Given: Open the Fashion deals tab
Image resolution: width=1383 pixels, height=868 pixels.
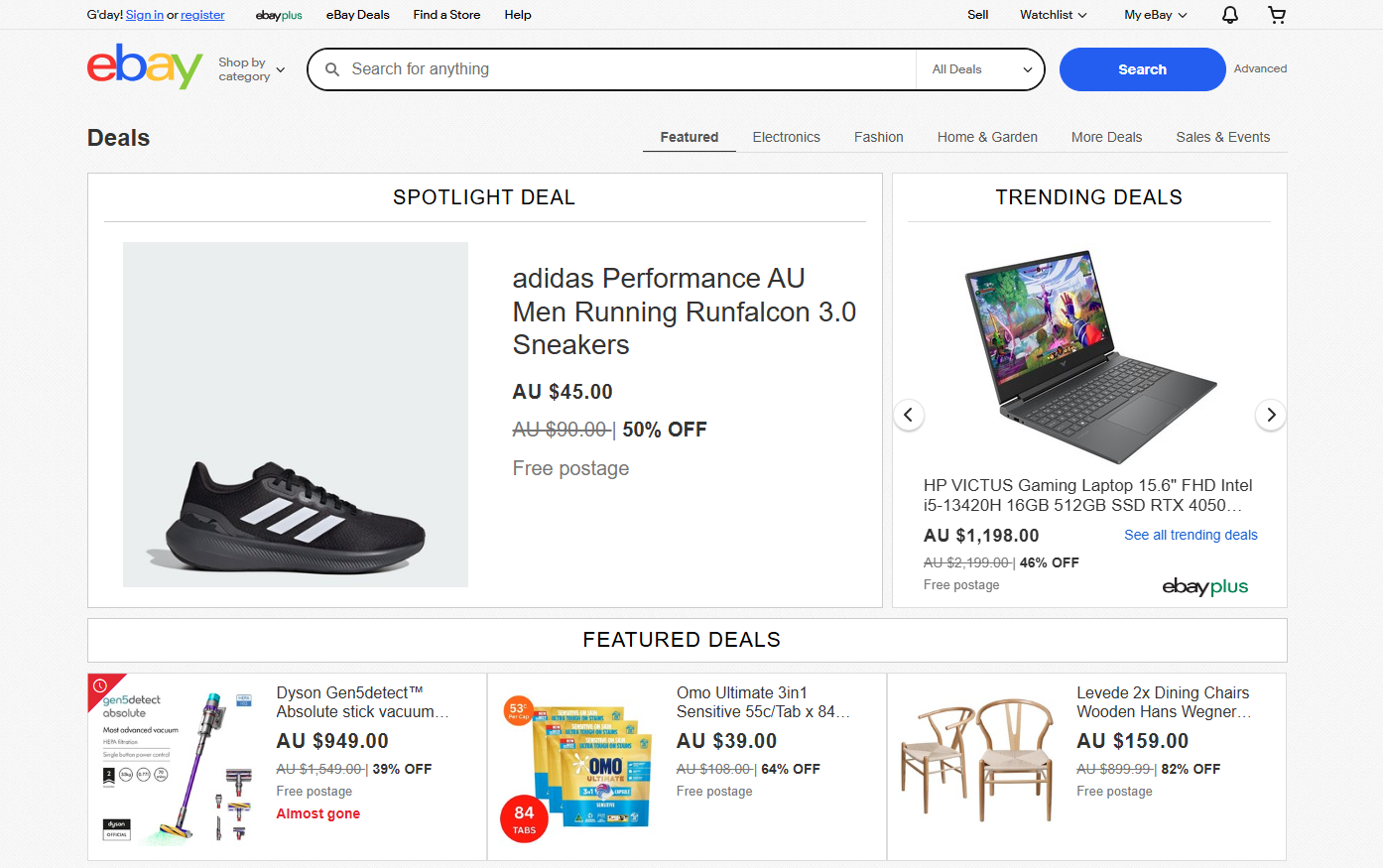Looking at the screenshot, I should [x=878, y=137].
